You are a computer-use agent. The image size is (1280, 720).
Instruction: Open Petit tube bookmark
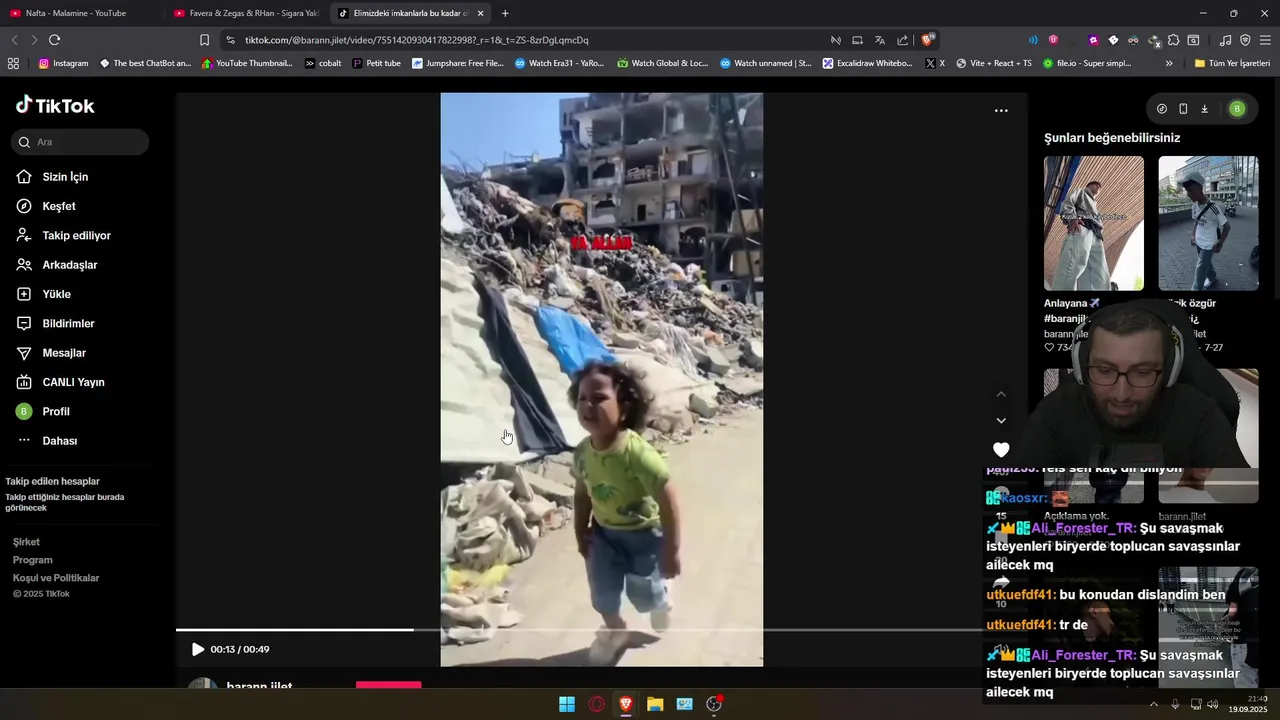pos(377,63)
